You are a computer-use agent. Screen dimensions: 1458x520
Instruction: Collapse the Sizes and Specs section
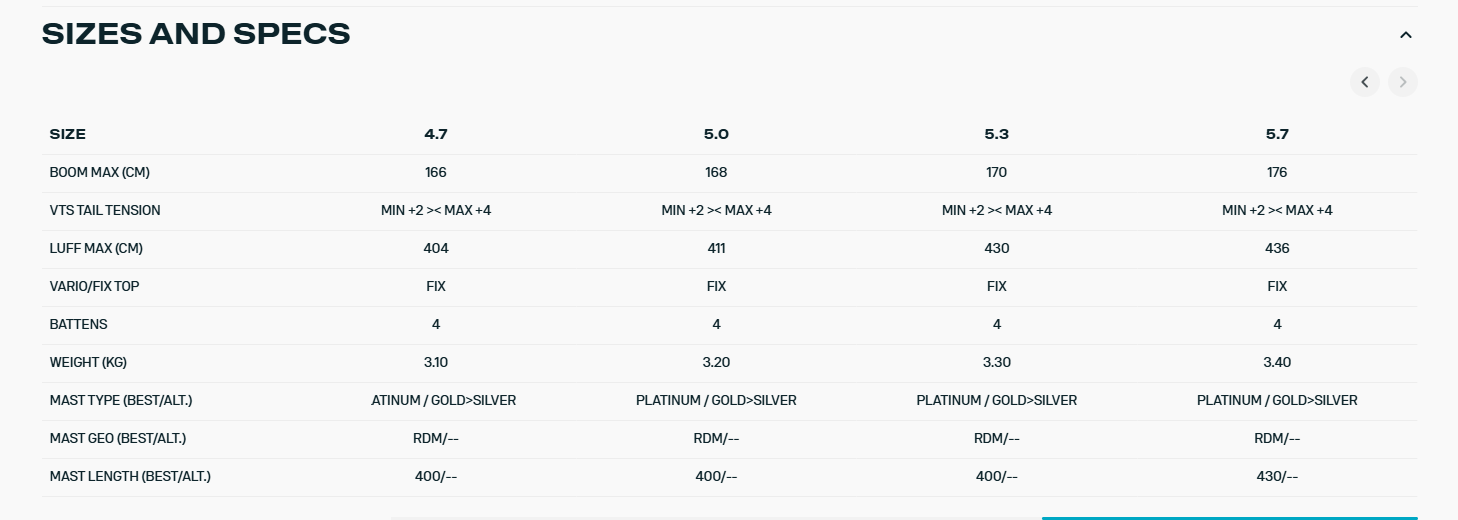coord(1405,35)
